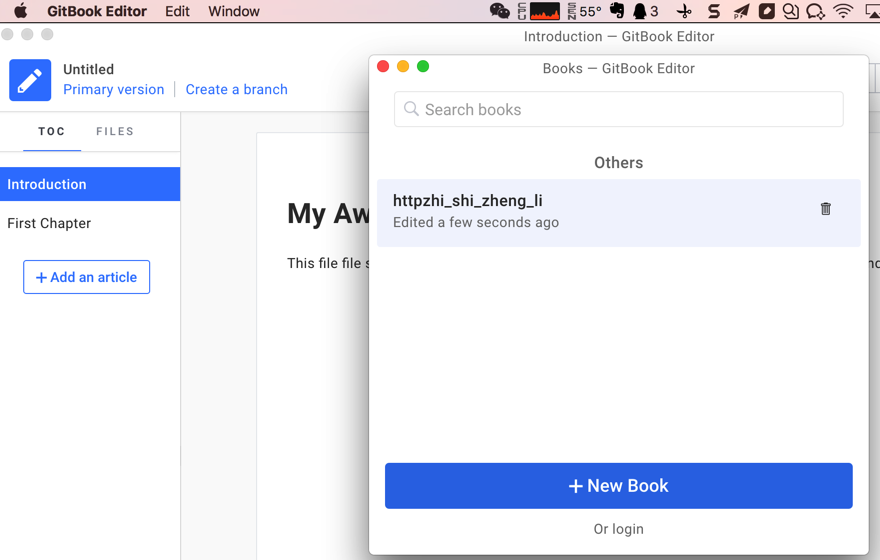880x560 pixels.
Task: Click the Add an article button
Action: 86,277
